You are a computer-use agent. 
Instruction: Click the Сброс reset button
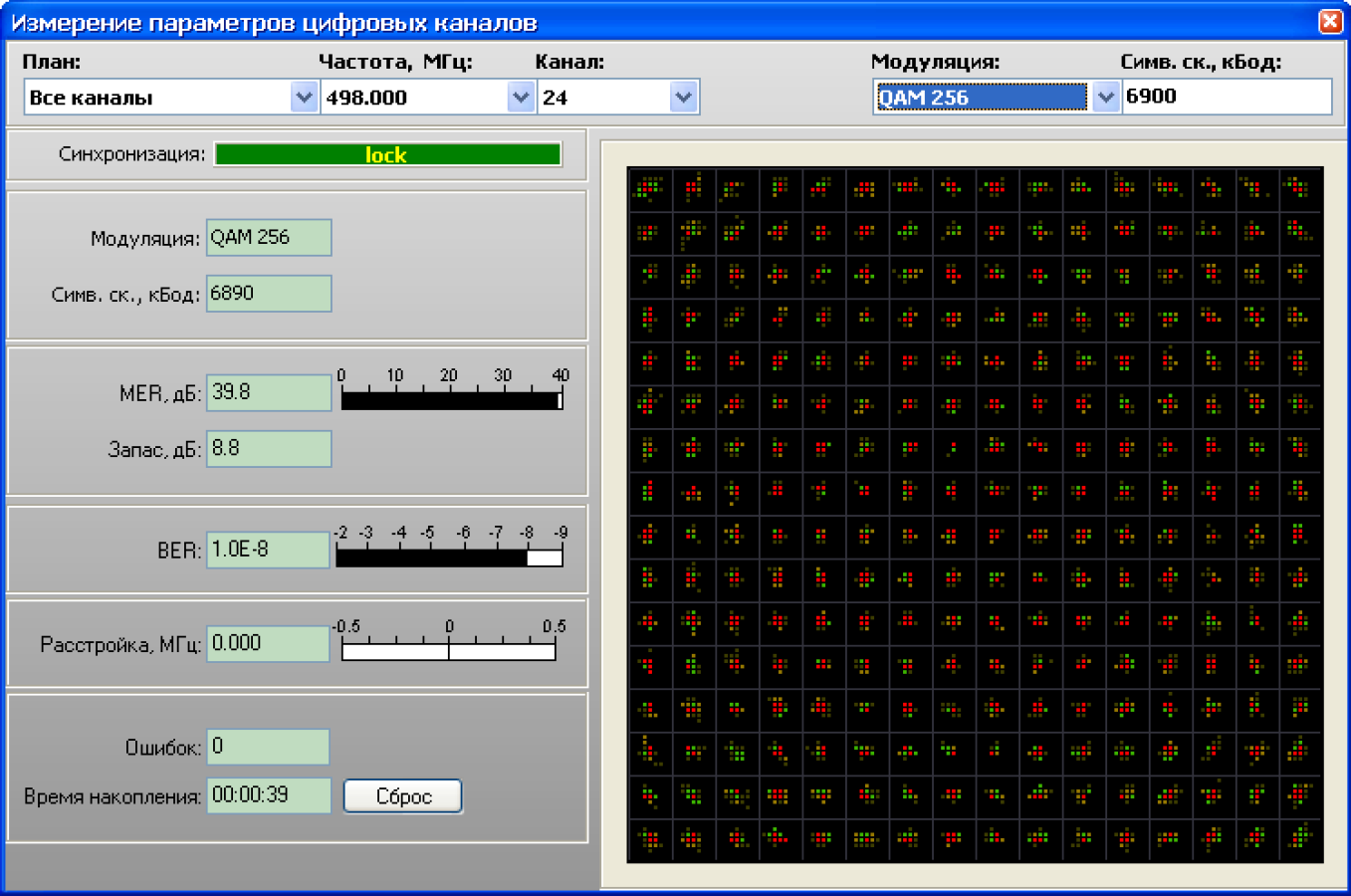click(x=403, y=796)
